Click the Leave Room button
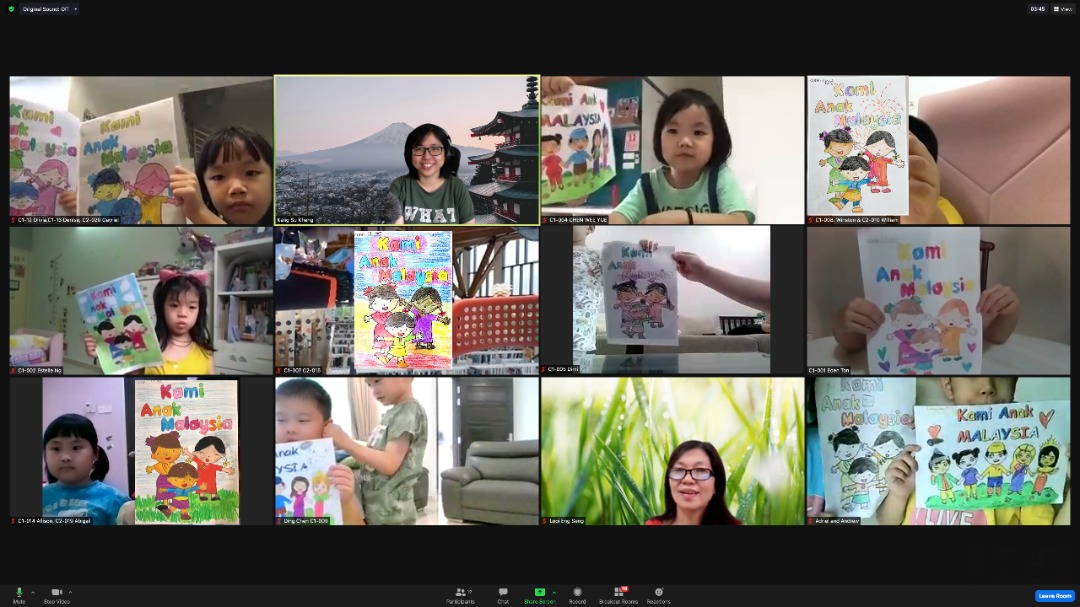Image resolution: width=1080 pixels, height=607 pixels. click(x=1054, y=595)
